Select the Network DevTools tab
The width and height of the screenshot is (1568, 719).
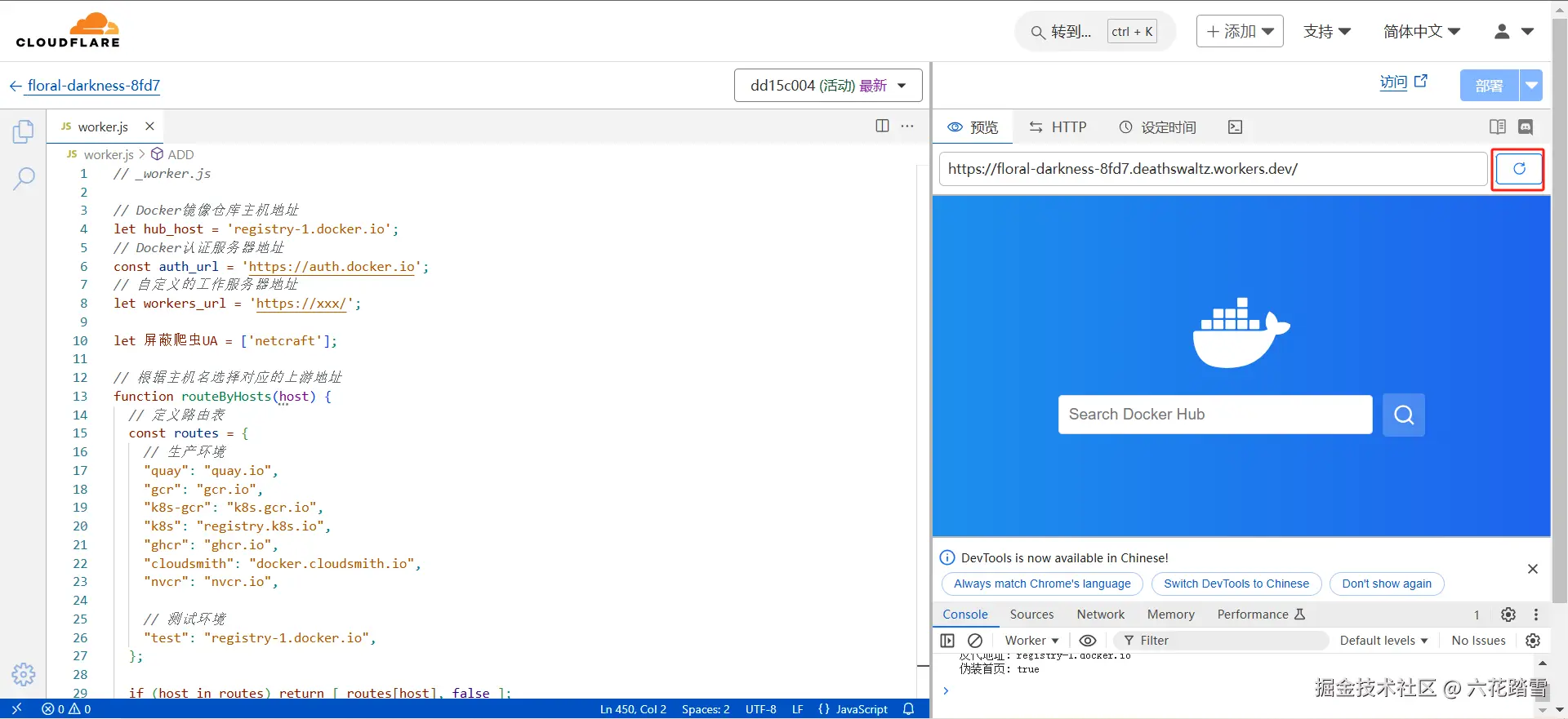coord(1100,615)
